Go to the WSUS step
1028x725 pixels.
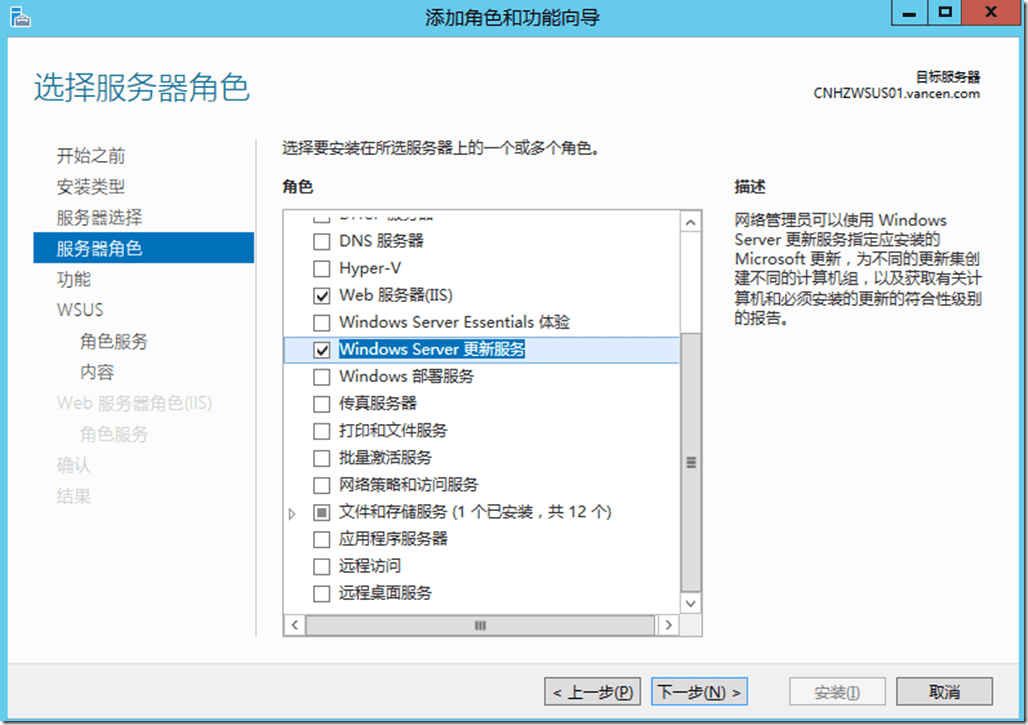(x=80, y=310)
